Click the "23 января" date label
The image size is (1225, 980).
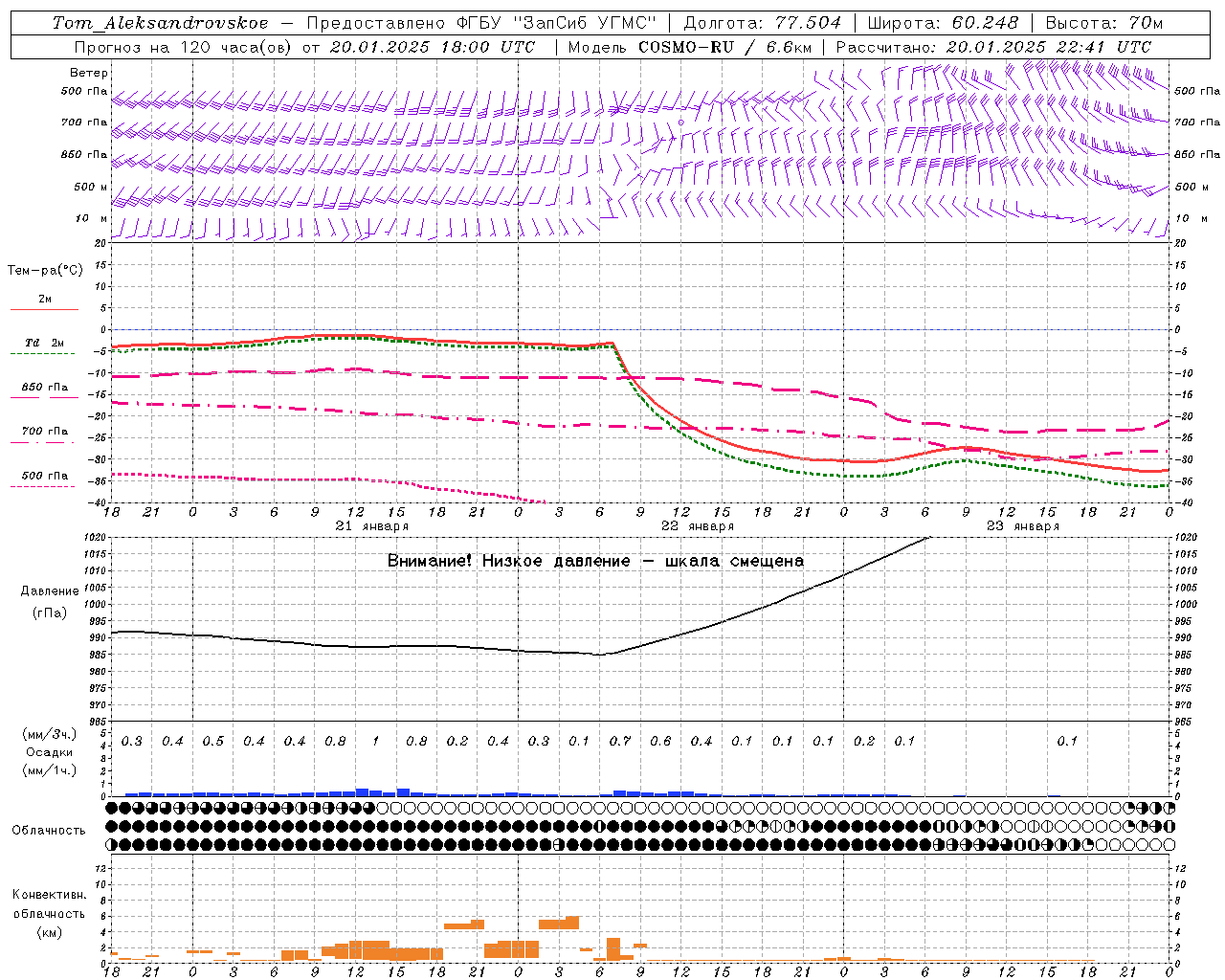[1023, 526]
